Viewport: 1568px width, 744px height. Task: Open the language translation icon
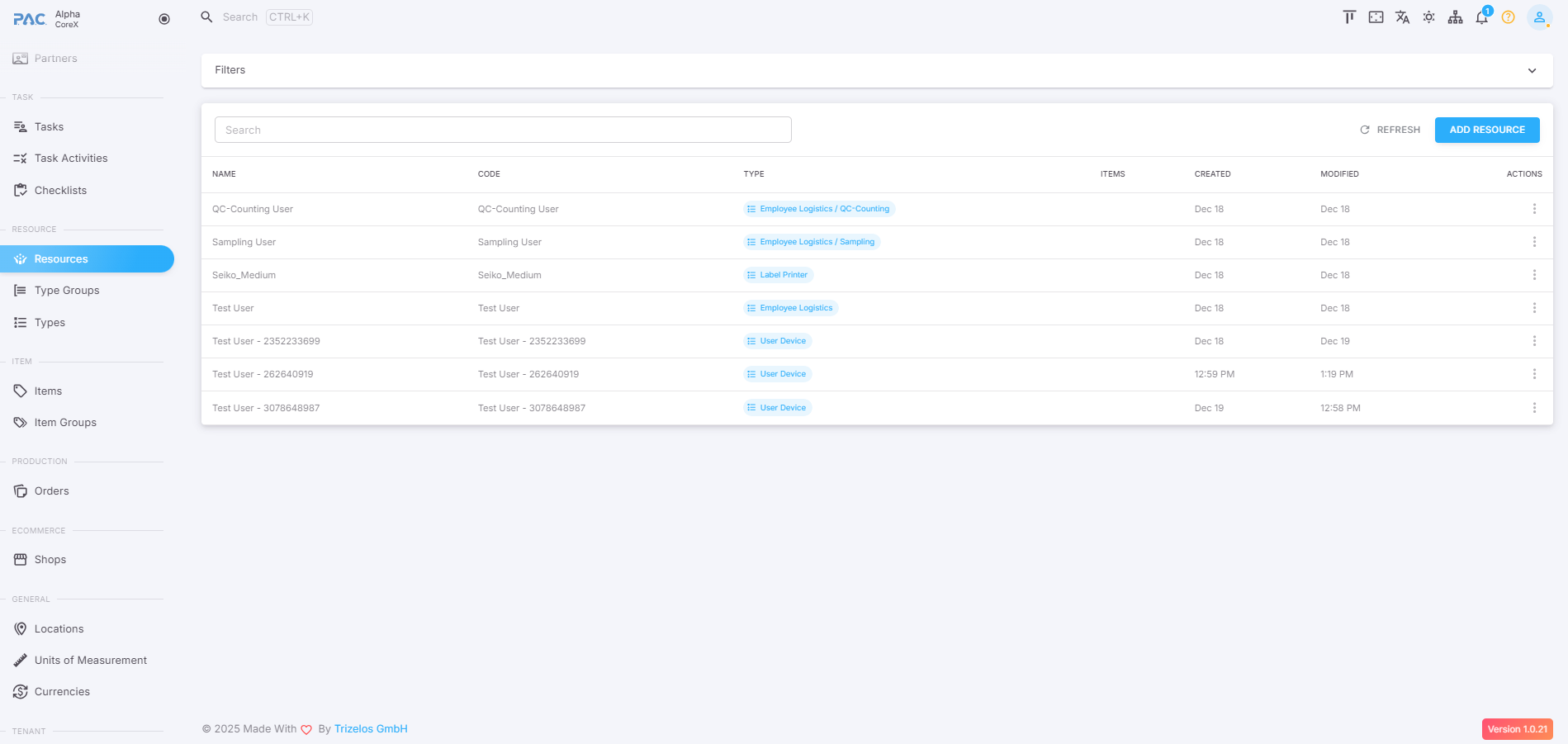tap(1402, 17)
